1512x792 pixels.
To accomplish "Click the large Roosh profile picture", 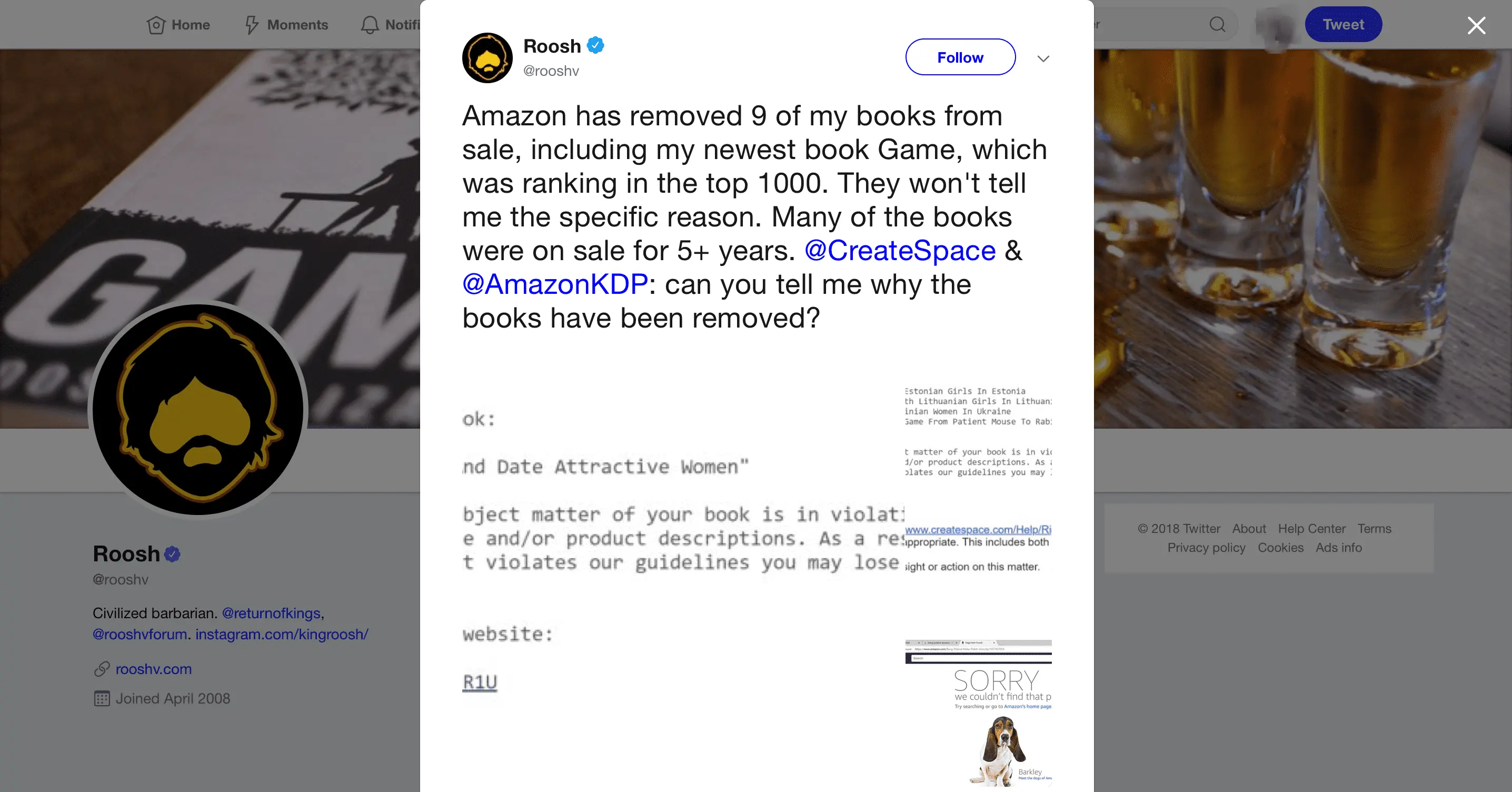I will tap(198, 409).
